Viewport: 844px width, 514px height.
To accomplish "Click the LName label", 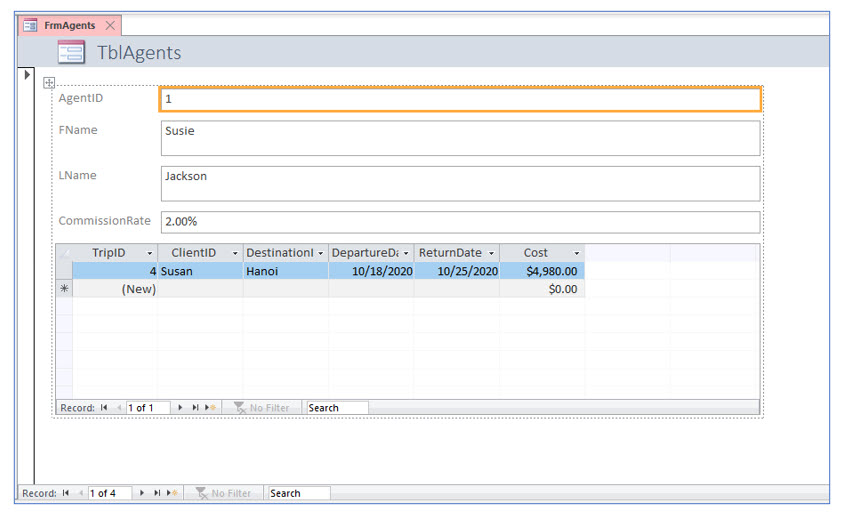I will [78, 175].
